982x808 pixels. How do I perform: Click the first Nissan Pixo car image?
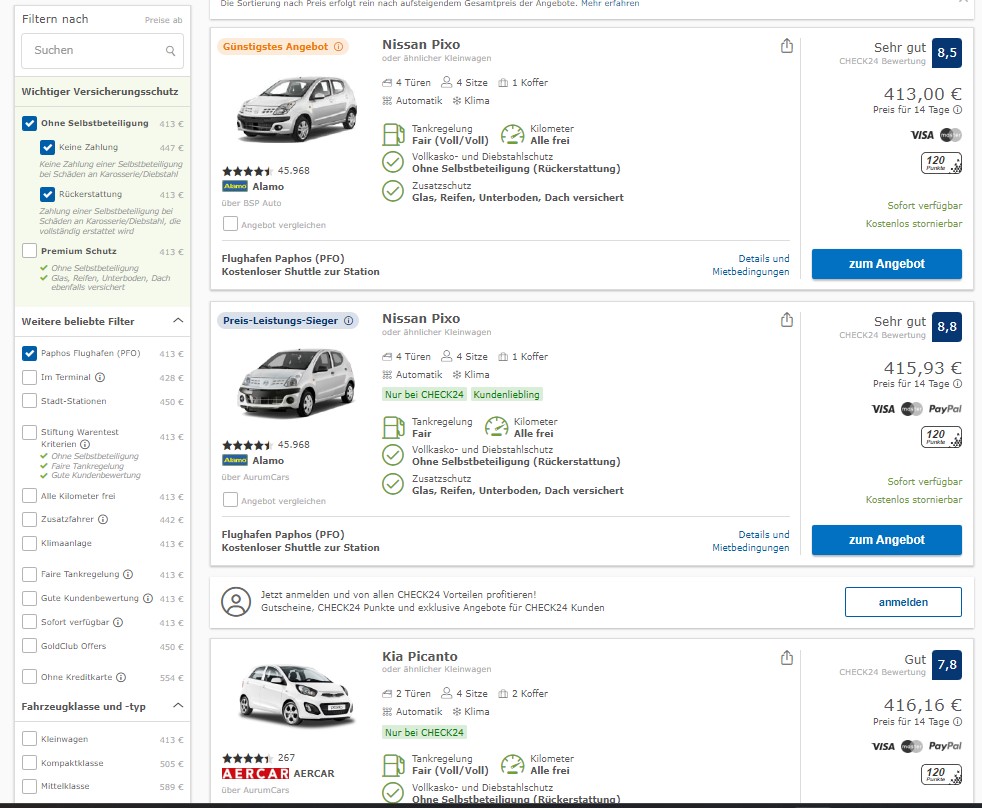pyautogui.click(x=297, y=109)
